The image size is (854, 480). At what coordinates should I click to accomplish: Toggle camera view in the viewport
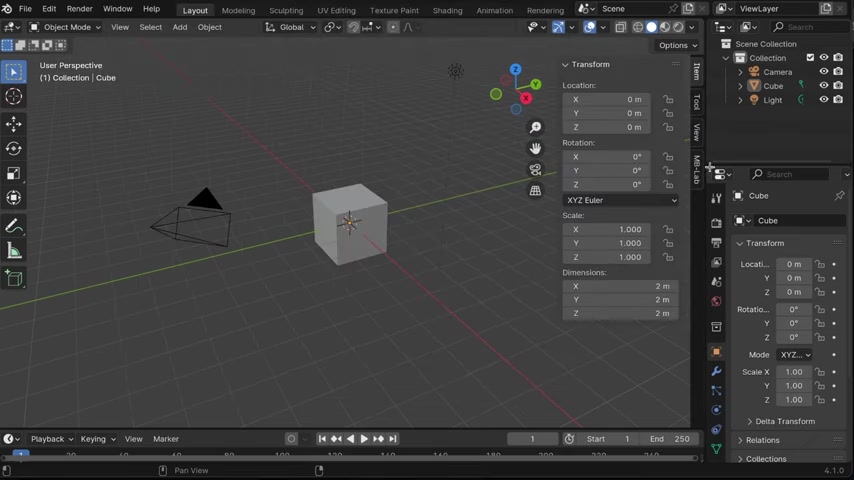(x=536, y=170)
